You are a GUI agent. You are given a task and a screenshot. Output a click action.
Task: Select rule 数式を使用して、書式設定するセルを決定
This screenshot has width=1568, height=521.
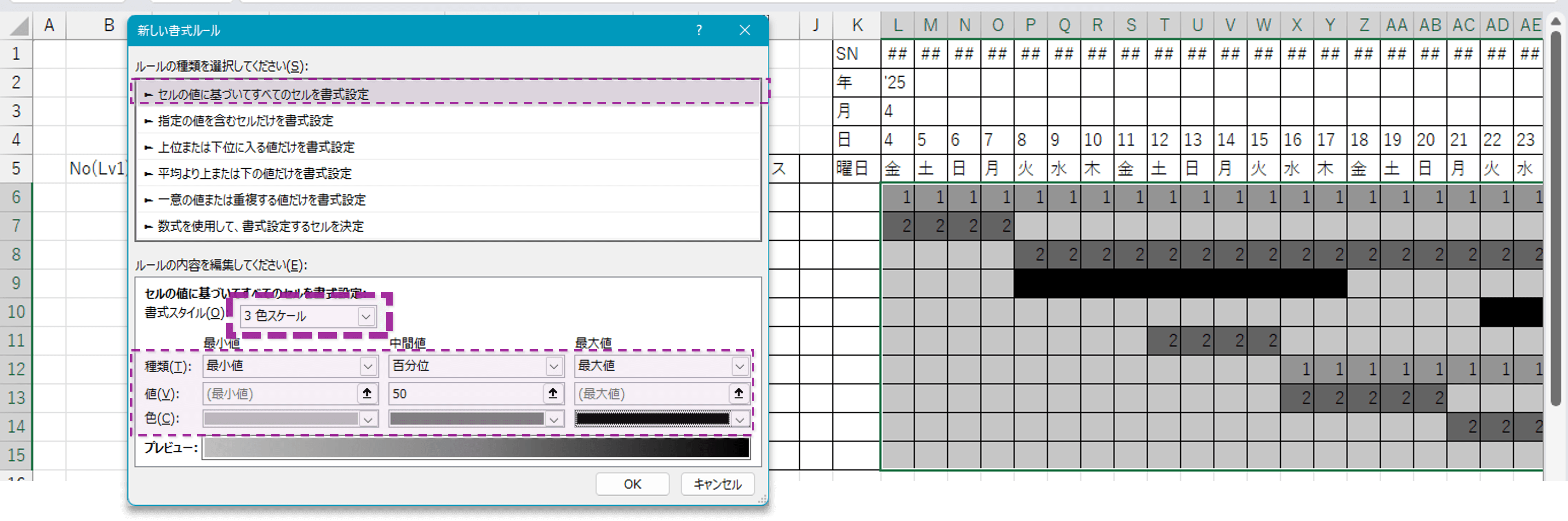tap(261, 226)
